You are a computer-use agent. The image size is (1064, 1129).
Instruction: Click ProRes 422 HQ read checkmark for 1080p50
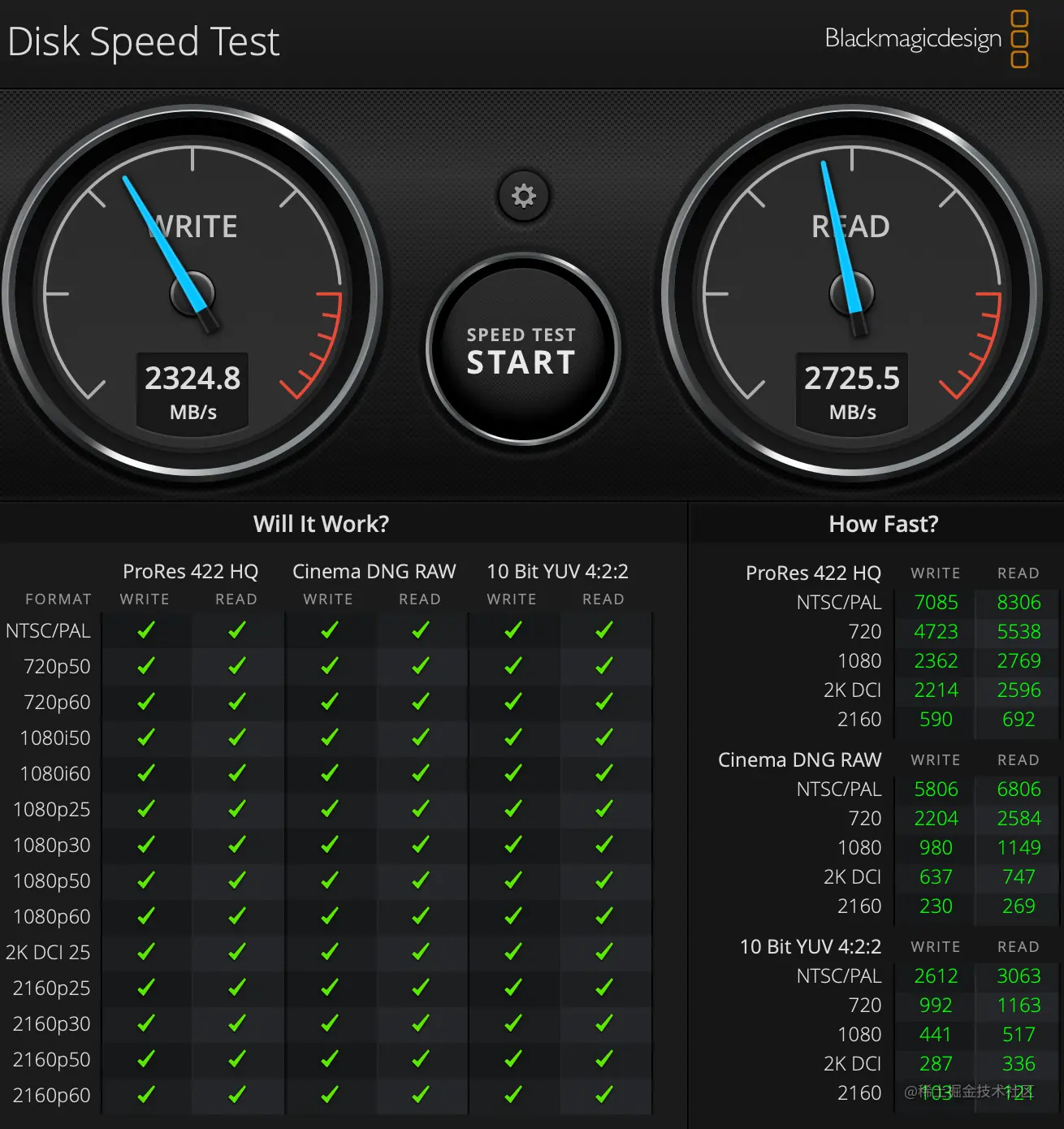[x=237, y=880]
